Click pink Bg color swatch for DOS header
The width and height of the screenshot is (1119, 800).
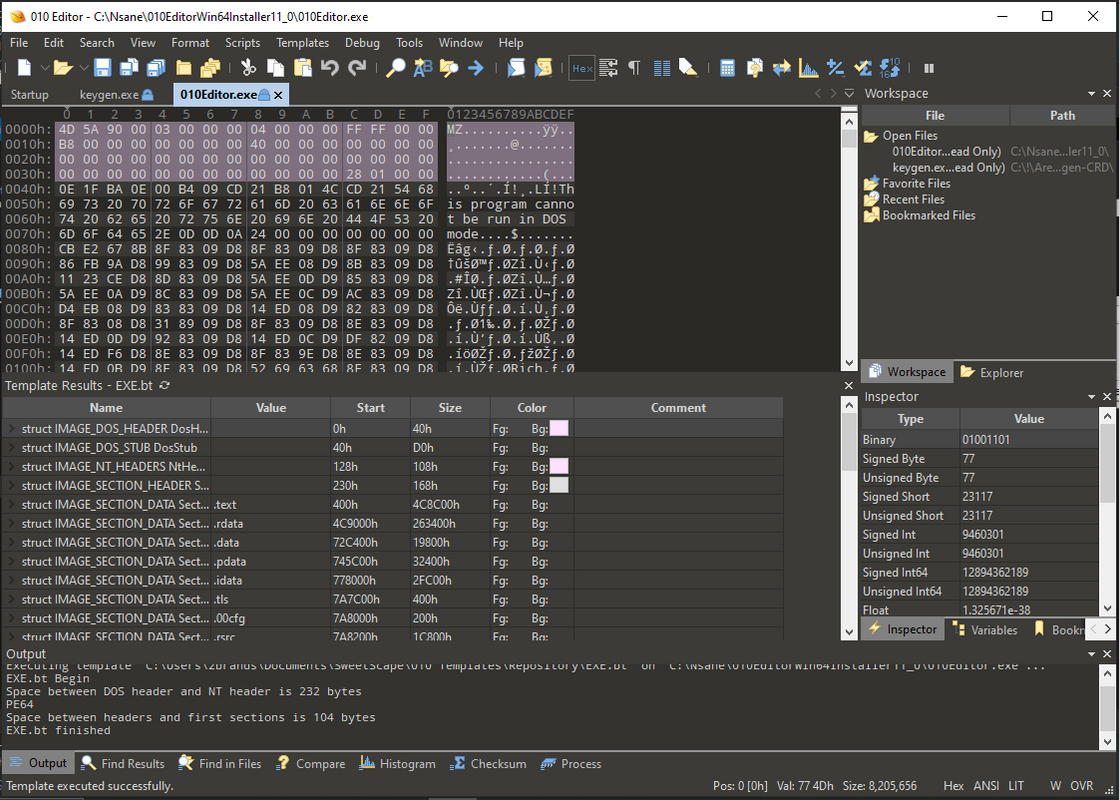point(558,429)
